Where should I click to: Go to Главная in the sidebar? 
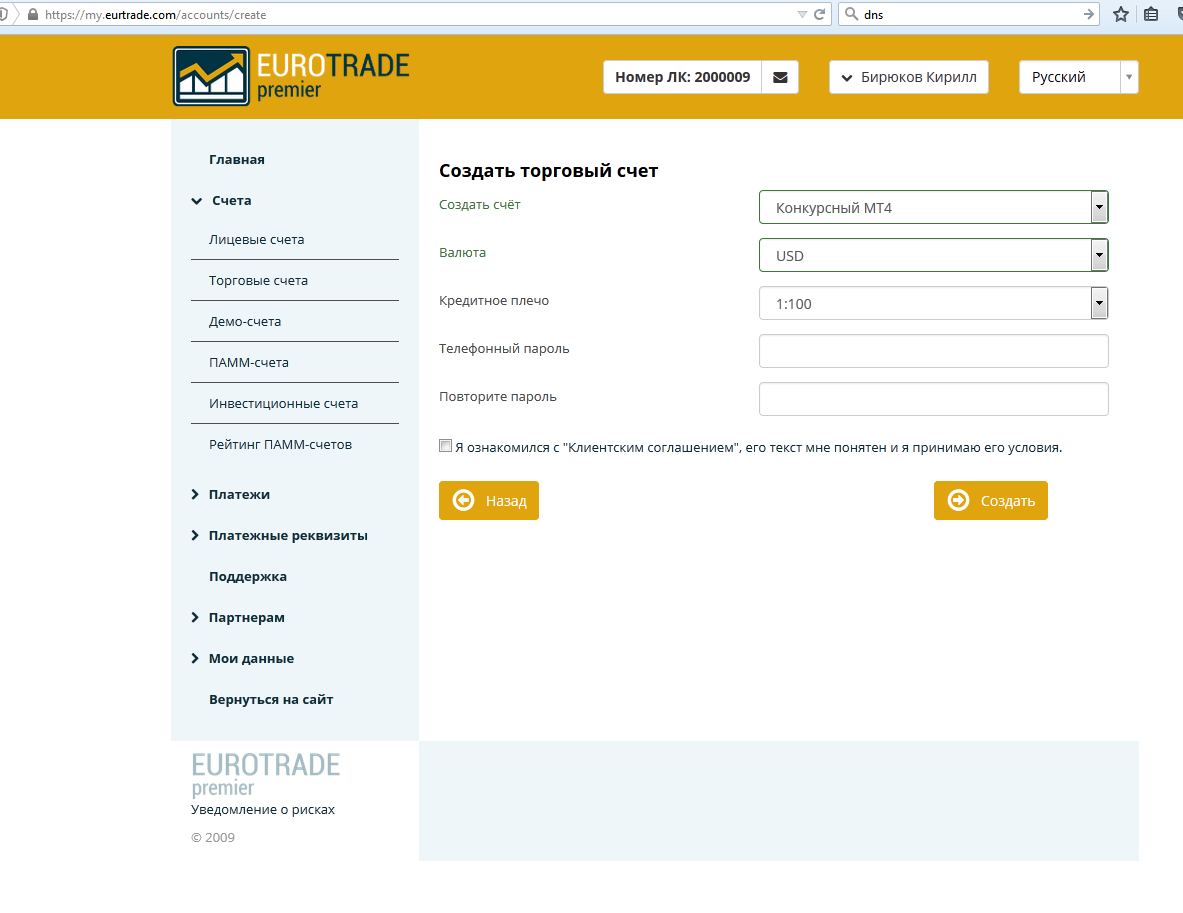pyautogui.click(x=237, y=159)
